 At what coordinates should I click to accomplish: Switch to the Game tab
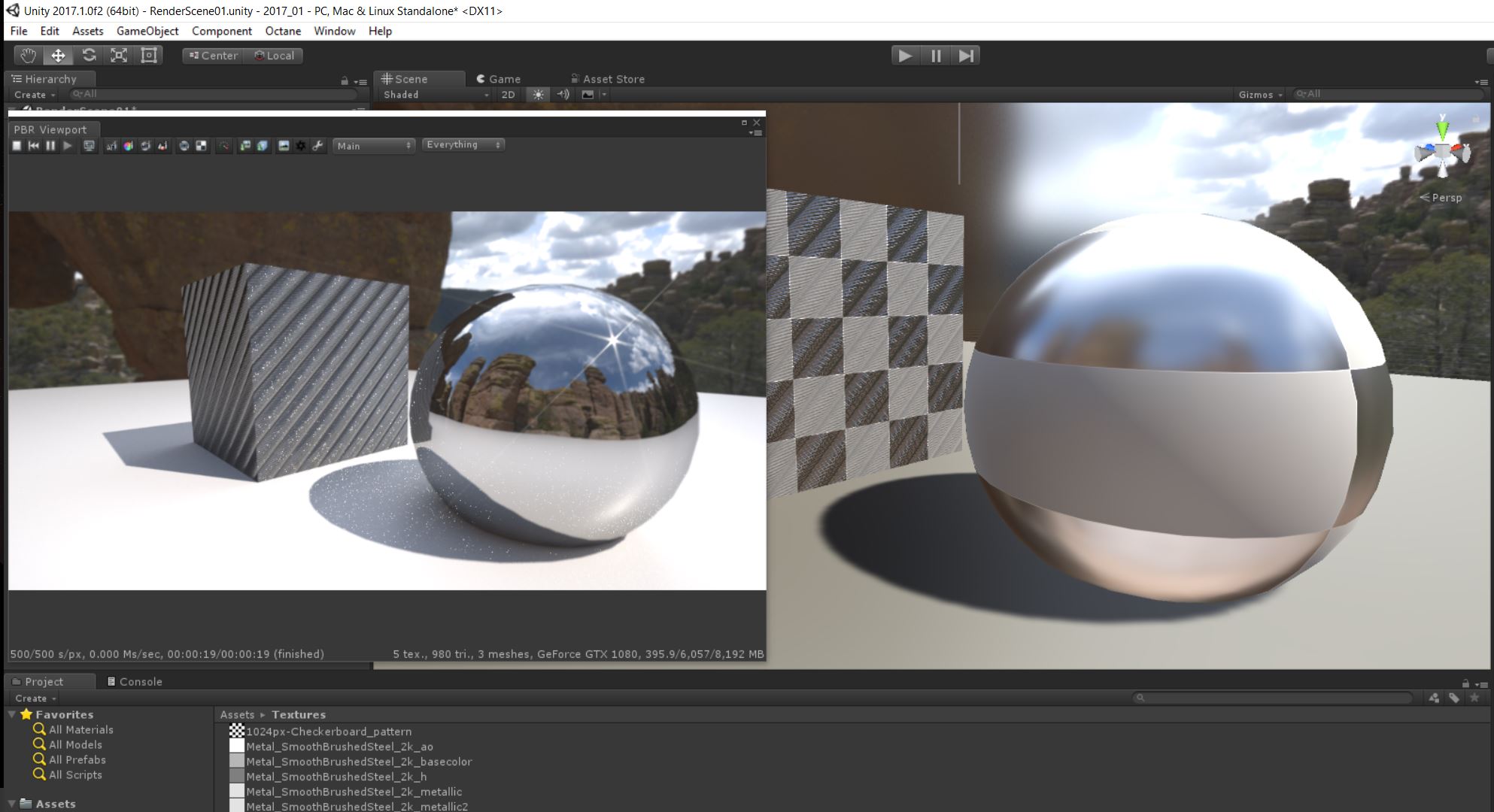498,79
